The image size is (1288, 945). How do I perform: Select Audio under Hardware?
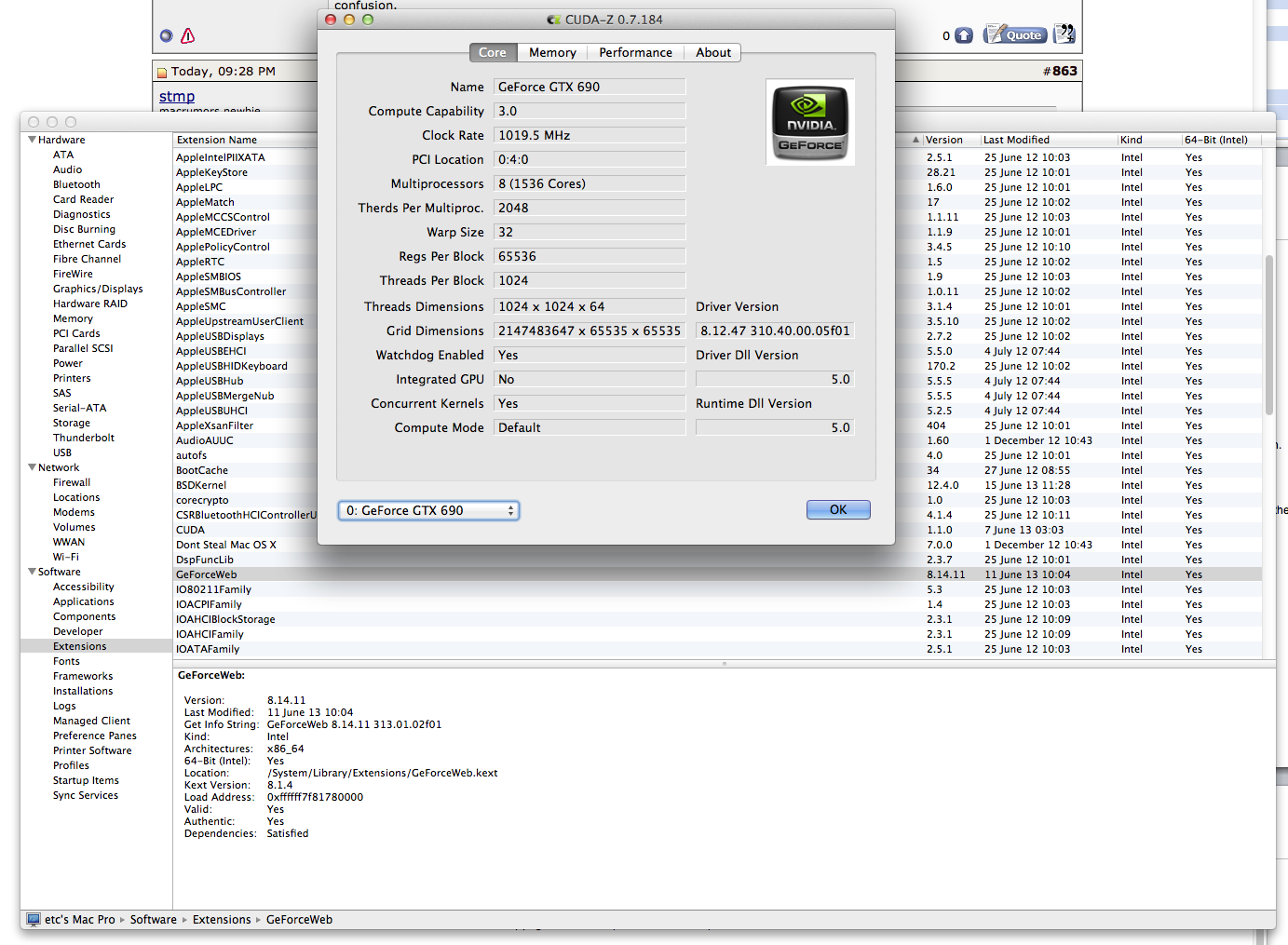coord(67,169)
